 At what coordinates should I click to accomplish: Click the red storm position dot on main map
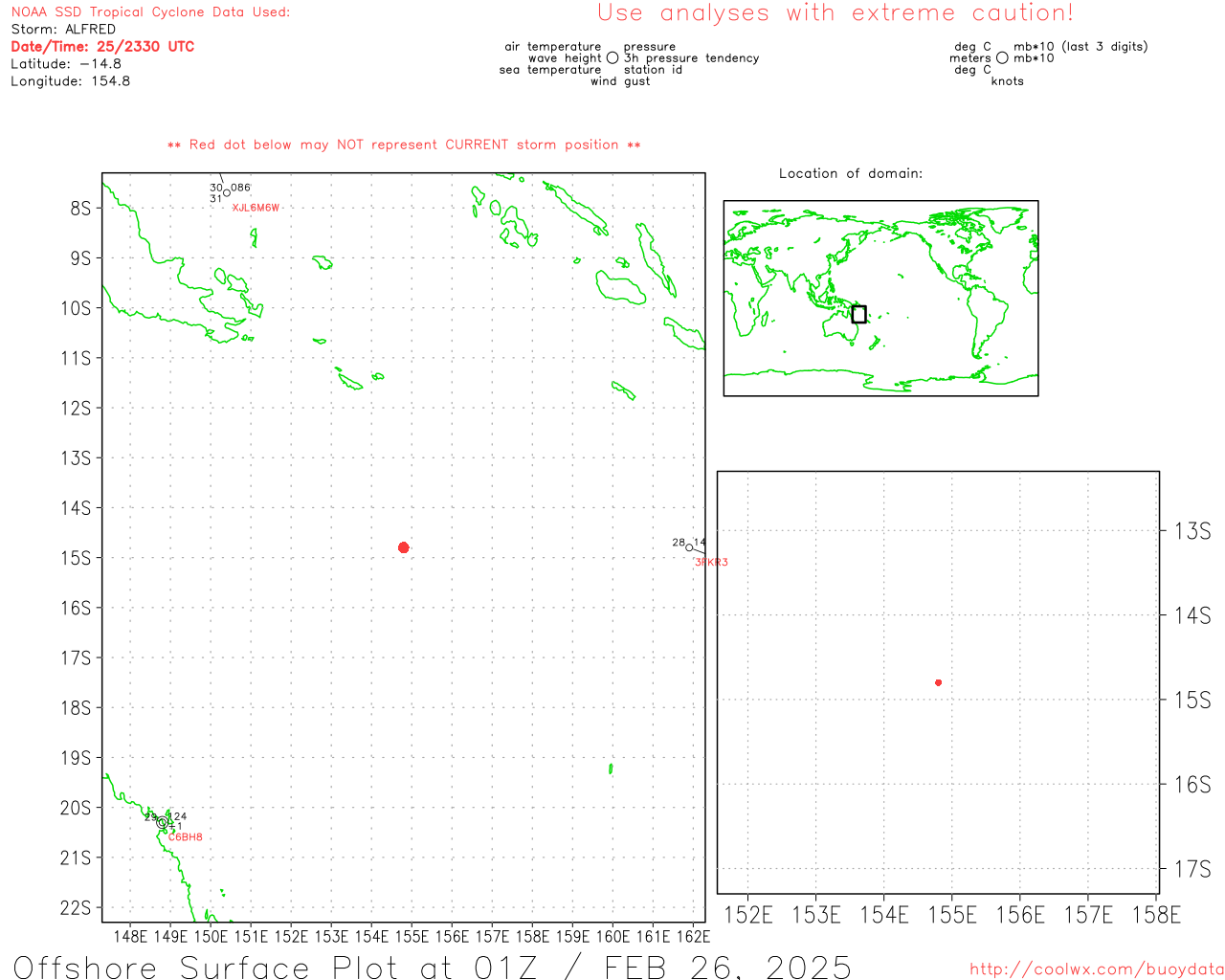click(x=404, y=547)
